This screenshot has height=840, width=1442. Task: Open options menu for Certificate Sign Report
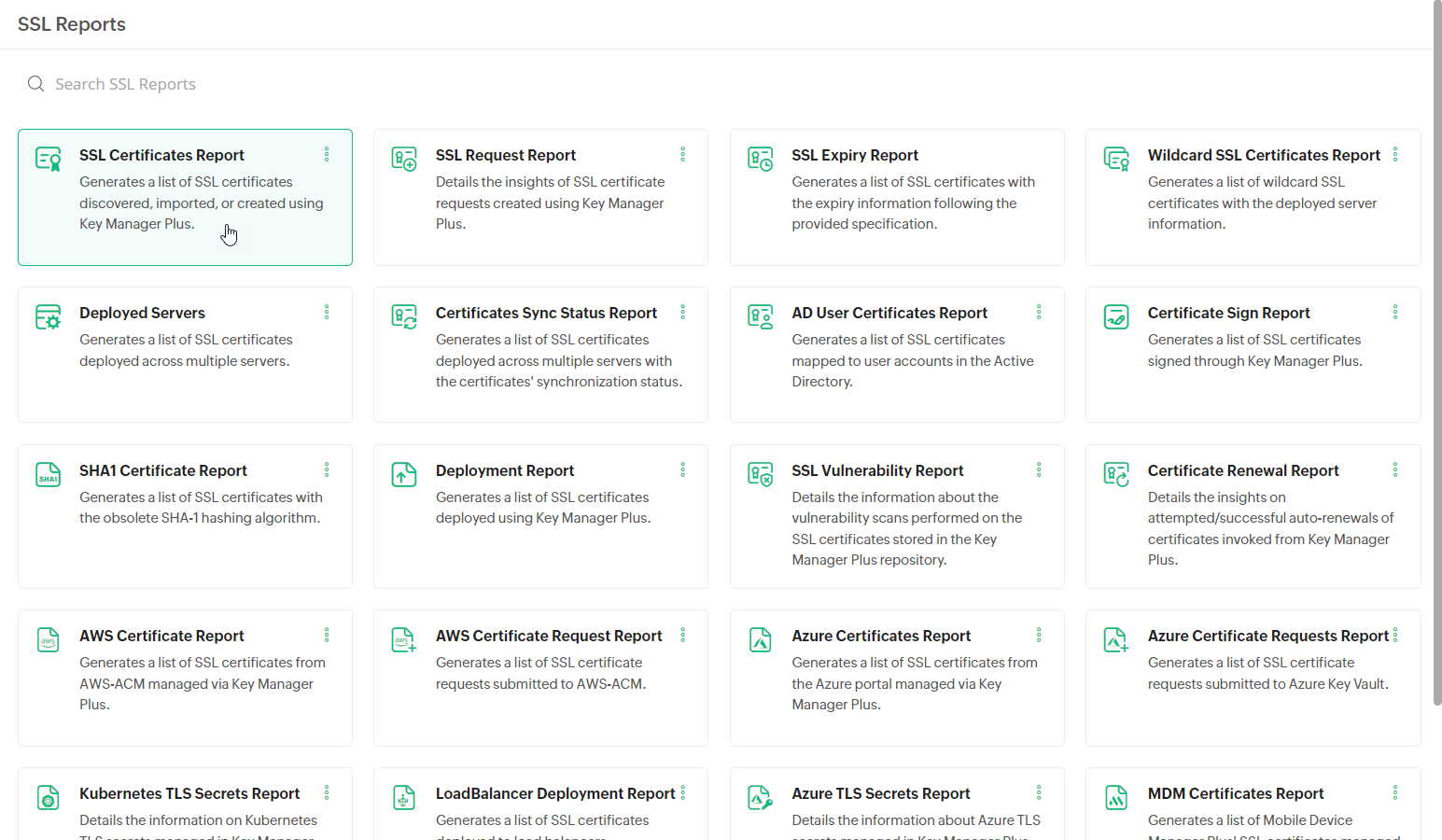coord(1395,312)
